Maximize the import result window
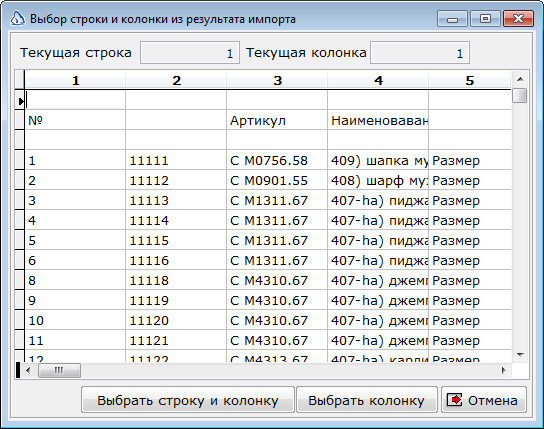Viewport: 544px width, 429px height. click(485, 19)
